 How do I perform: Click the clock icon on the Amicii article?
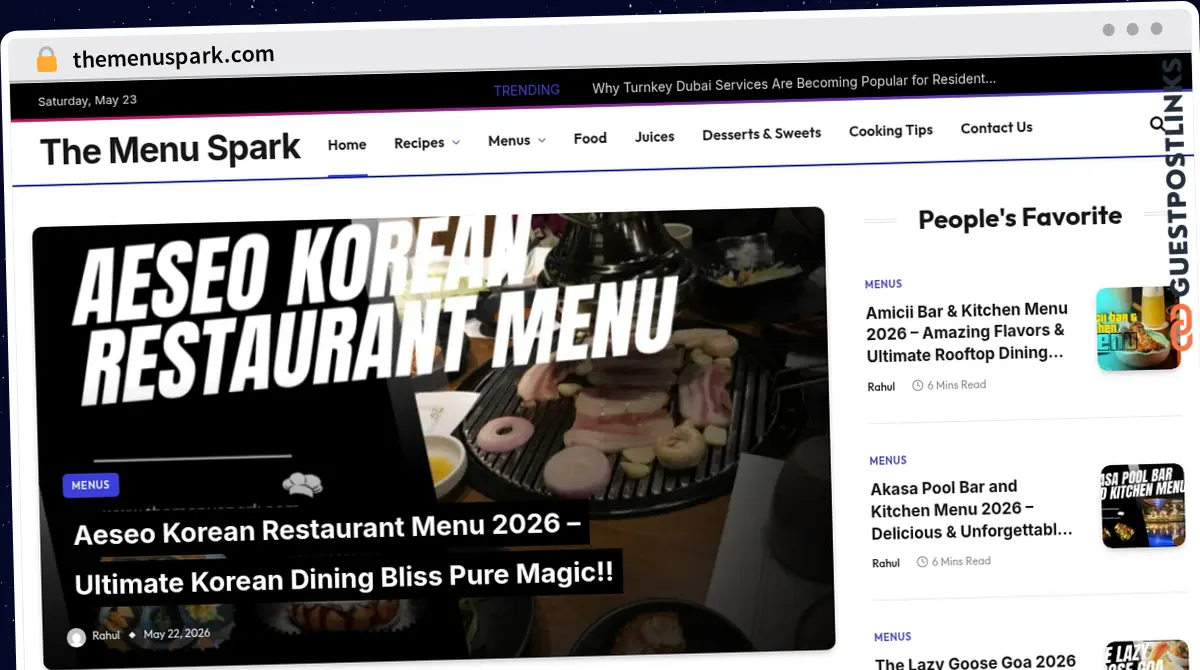[917, 385]
